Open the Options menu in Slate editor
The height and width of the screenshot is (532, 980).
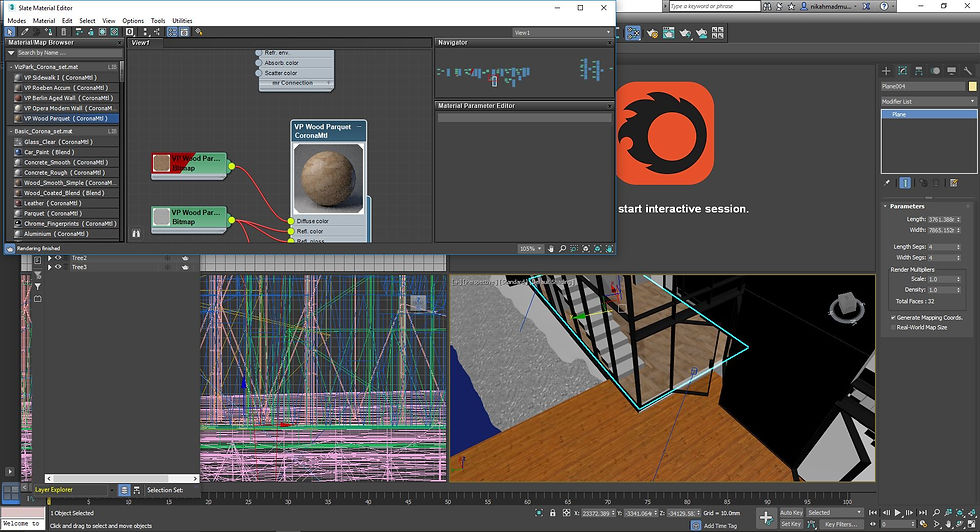coord(133,21)
